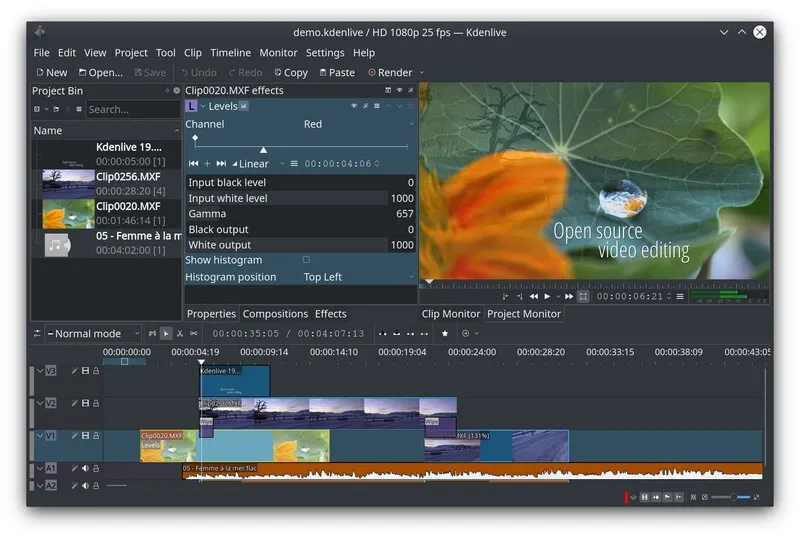This screenshot has width=800, height=538.
Task: Mute audio track A2
Action: point(85,486)
